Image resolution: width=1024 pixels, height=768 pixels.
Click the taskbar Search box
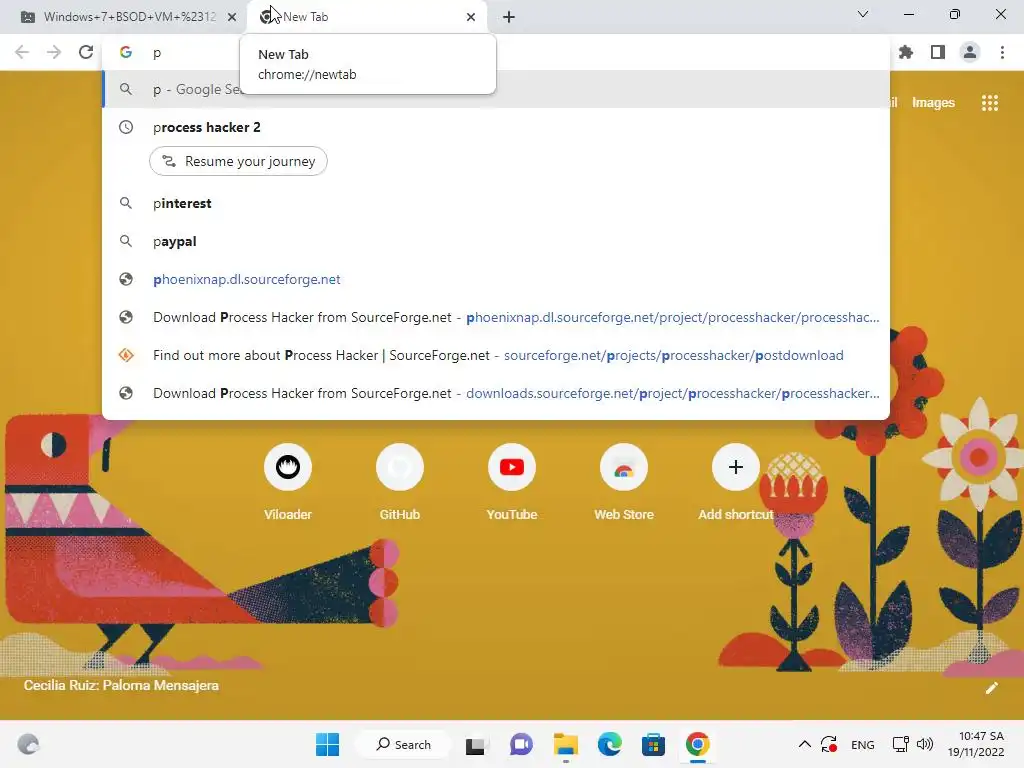tap(403, 744)
